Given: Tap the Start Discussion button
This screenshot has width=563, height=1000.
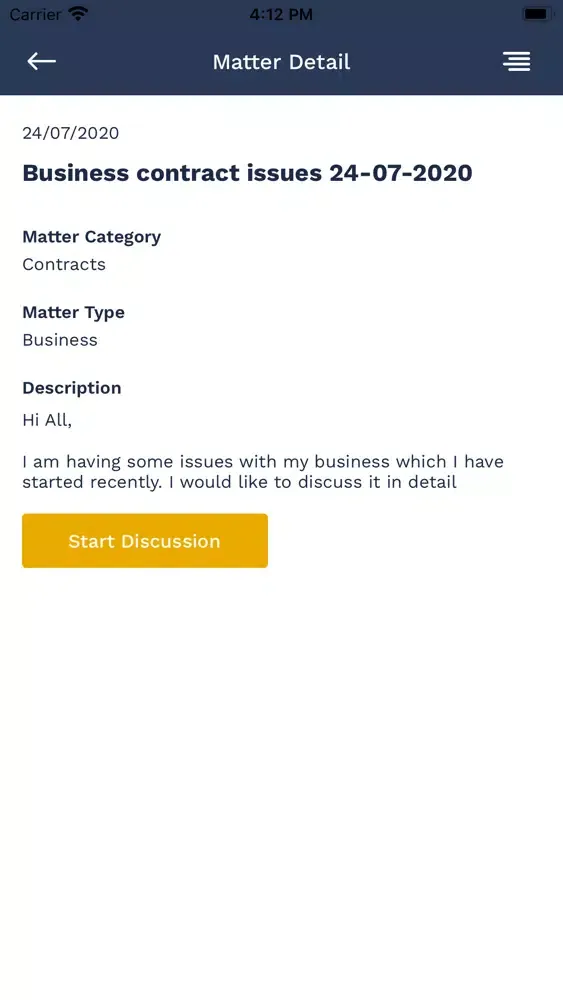Looking at the screenshot, I should 145,541.
